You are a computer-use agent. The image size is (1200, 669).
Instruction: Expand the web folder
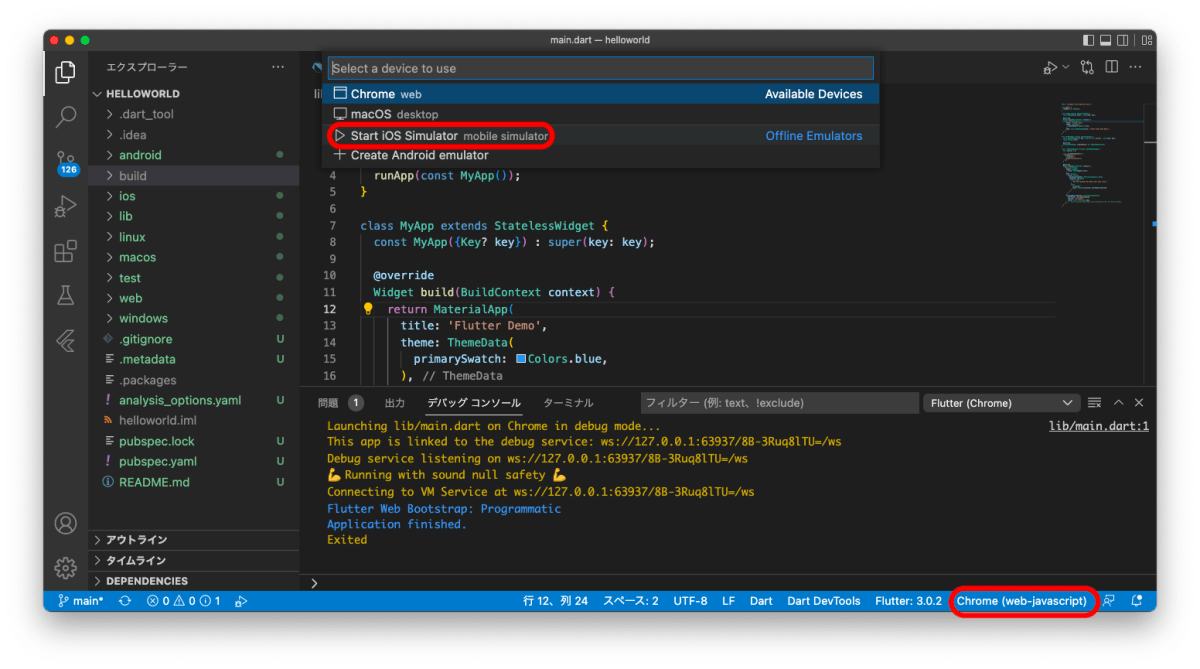tap(194, 298)
